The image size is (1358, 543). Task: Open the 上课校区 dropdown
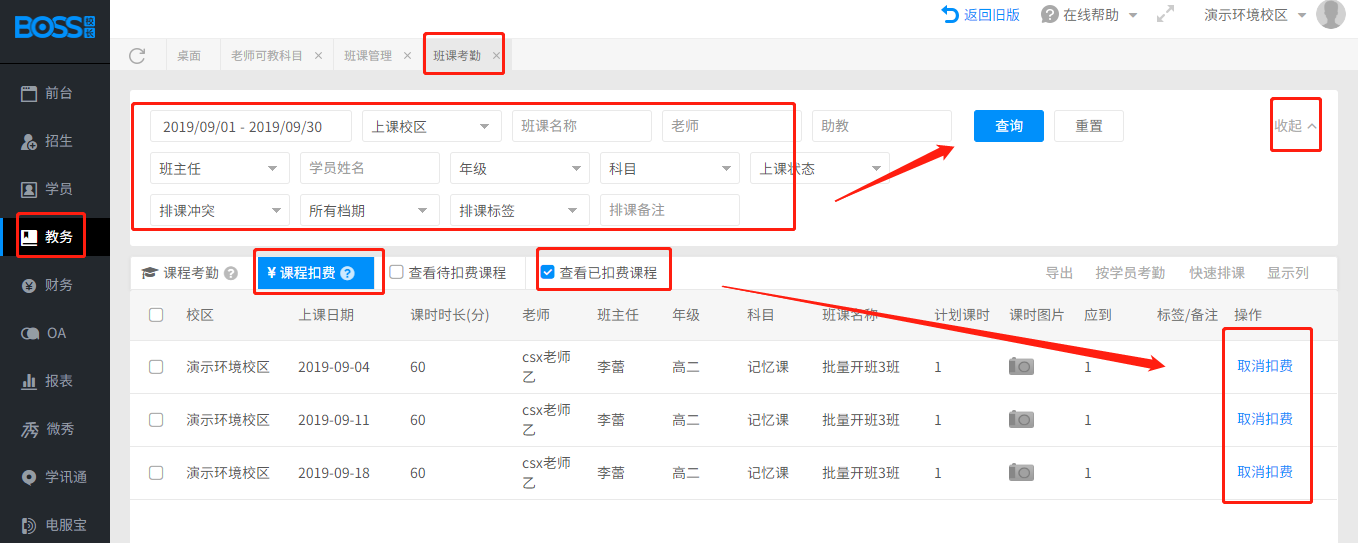click(431, 127)
